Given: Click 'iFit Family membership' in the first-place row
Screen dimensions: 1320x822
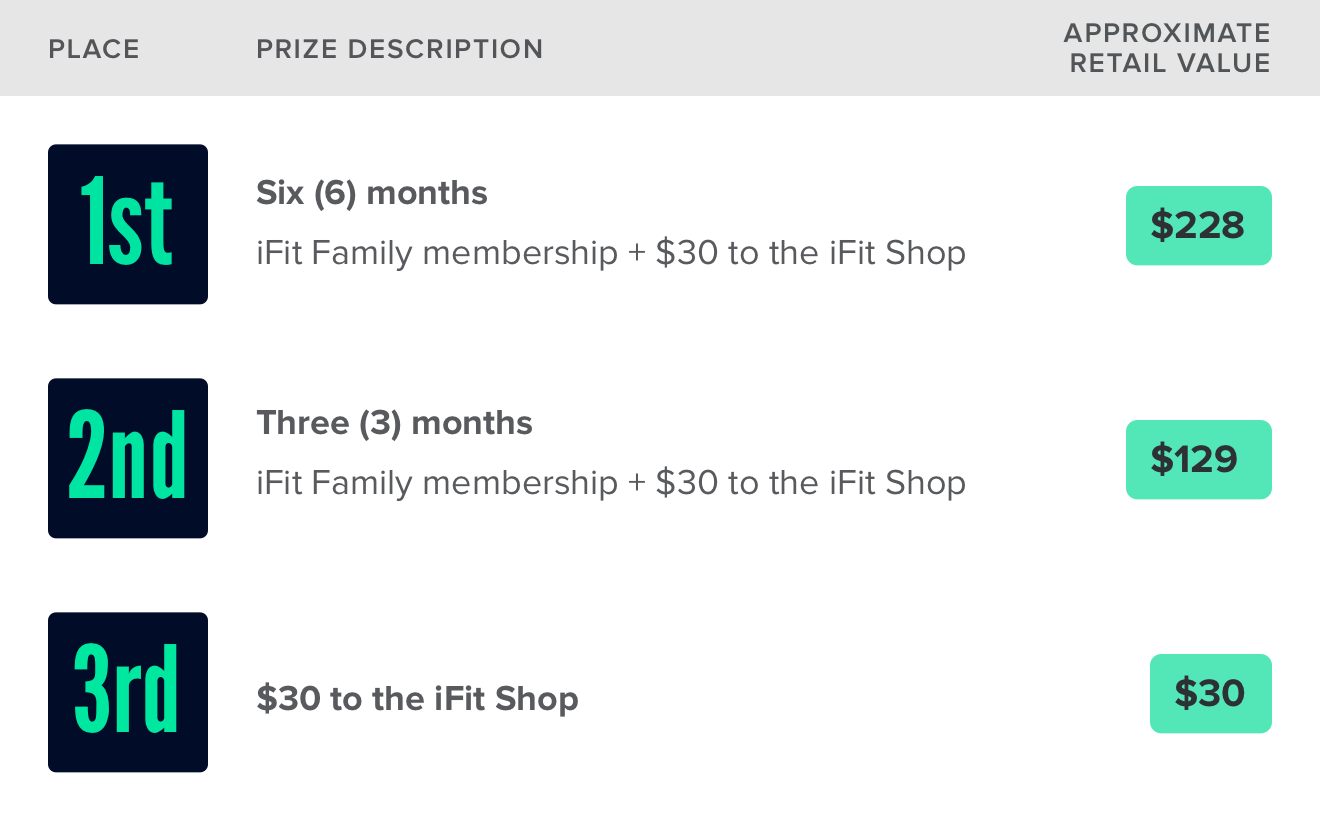Looking at the screenshot, I should tap(437, 254).
